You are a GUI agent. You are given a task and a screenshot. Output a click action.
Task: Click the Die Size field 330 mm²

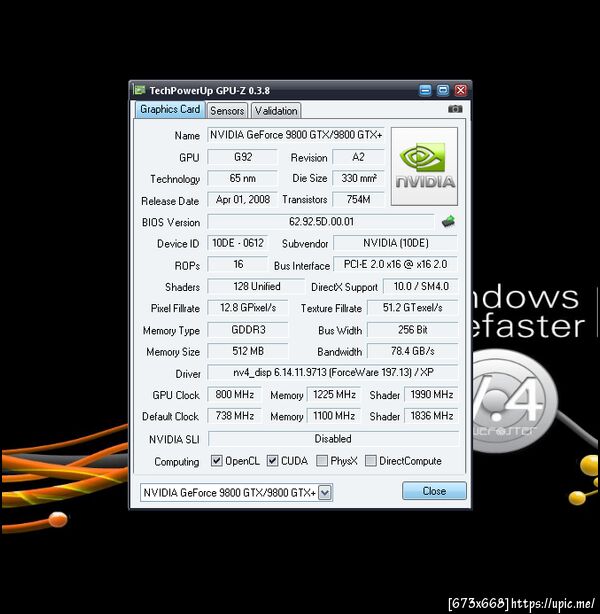click(358, 178)
